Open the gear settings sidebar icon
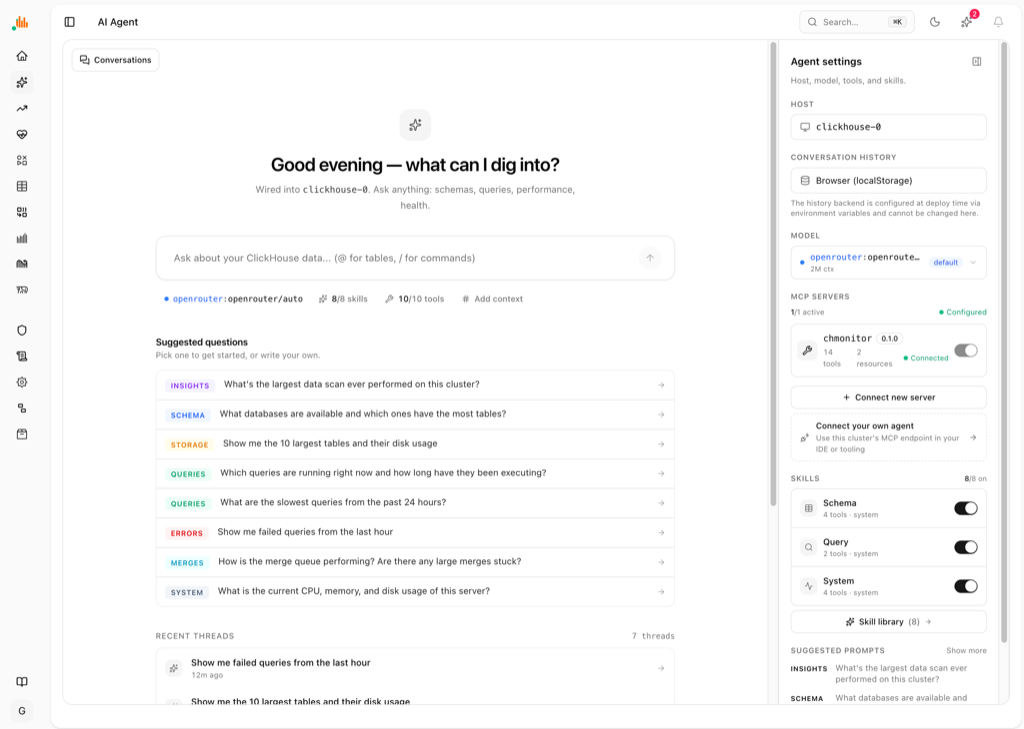This screenshot has height=729, width=1024. [x=22, y=382]
